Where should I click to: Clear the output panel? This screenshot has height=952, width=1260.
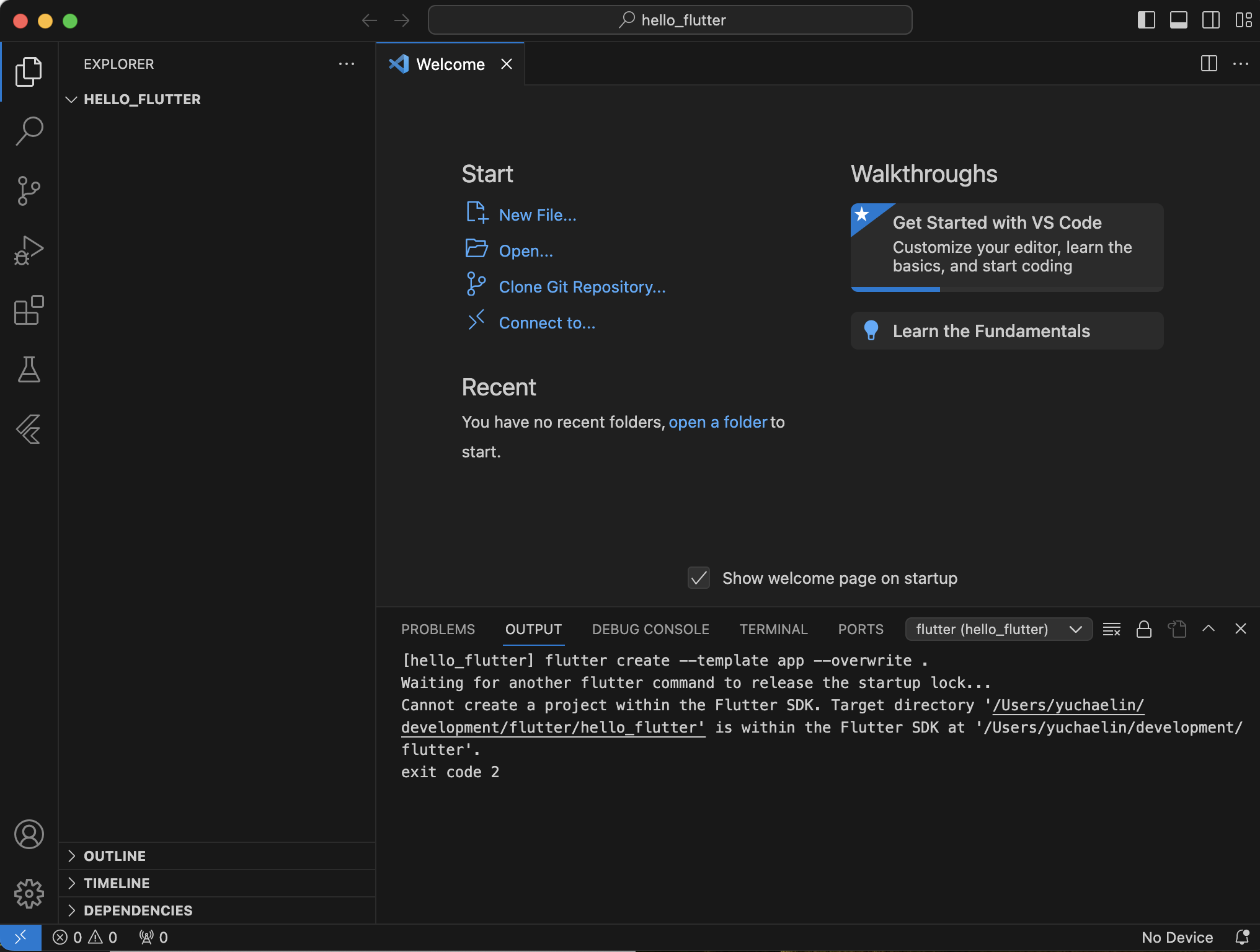coord(1112,629)
